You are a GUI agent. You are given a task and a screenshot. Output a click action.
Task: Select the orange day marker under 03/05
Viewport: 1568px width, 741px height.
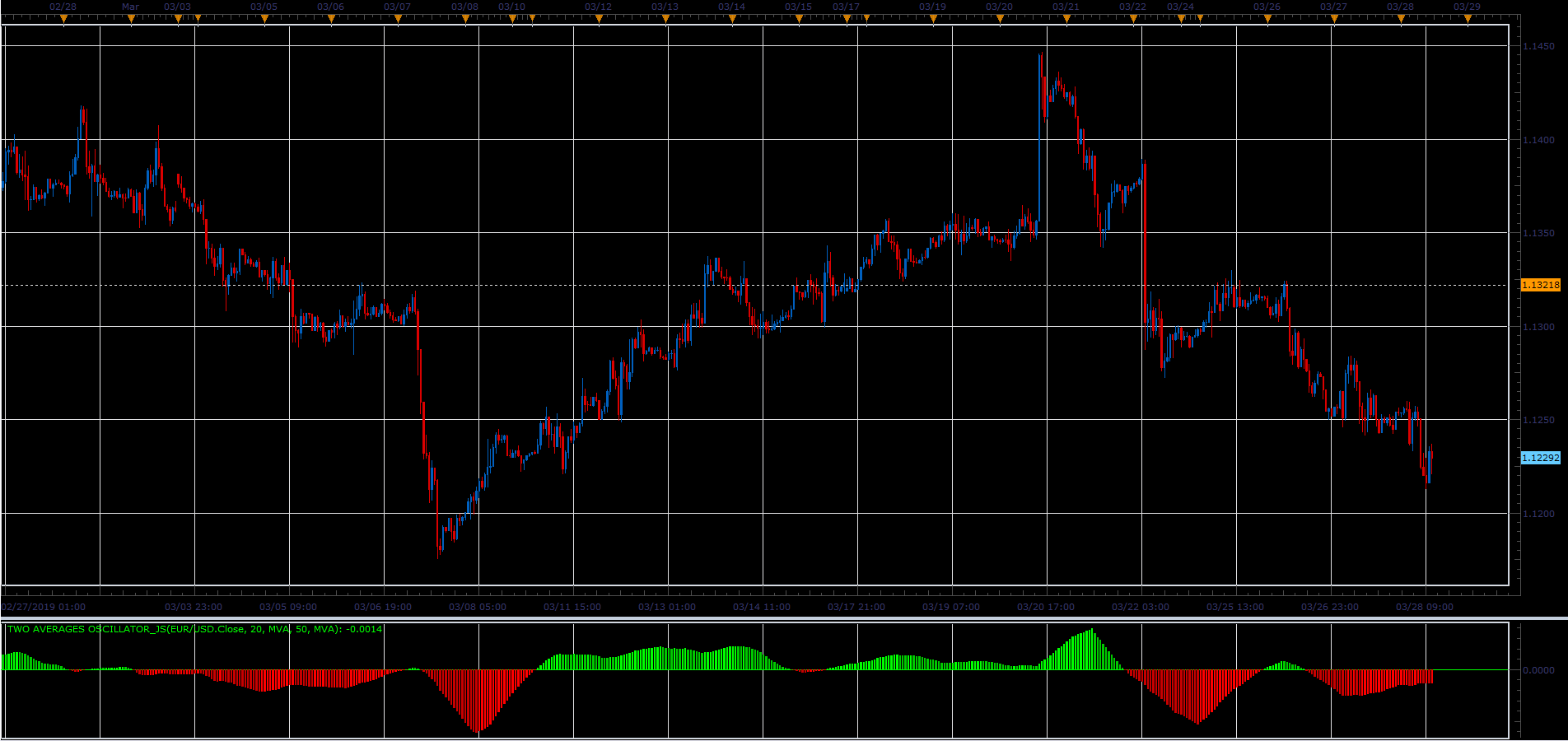pyautogui.click(x=264, y=19)
